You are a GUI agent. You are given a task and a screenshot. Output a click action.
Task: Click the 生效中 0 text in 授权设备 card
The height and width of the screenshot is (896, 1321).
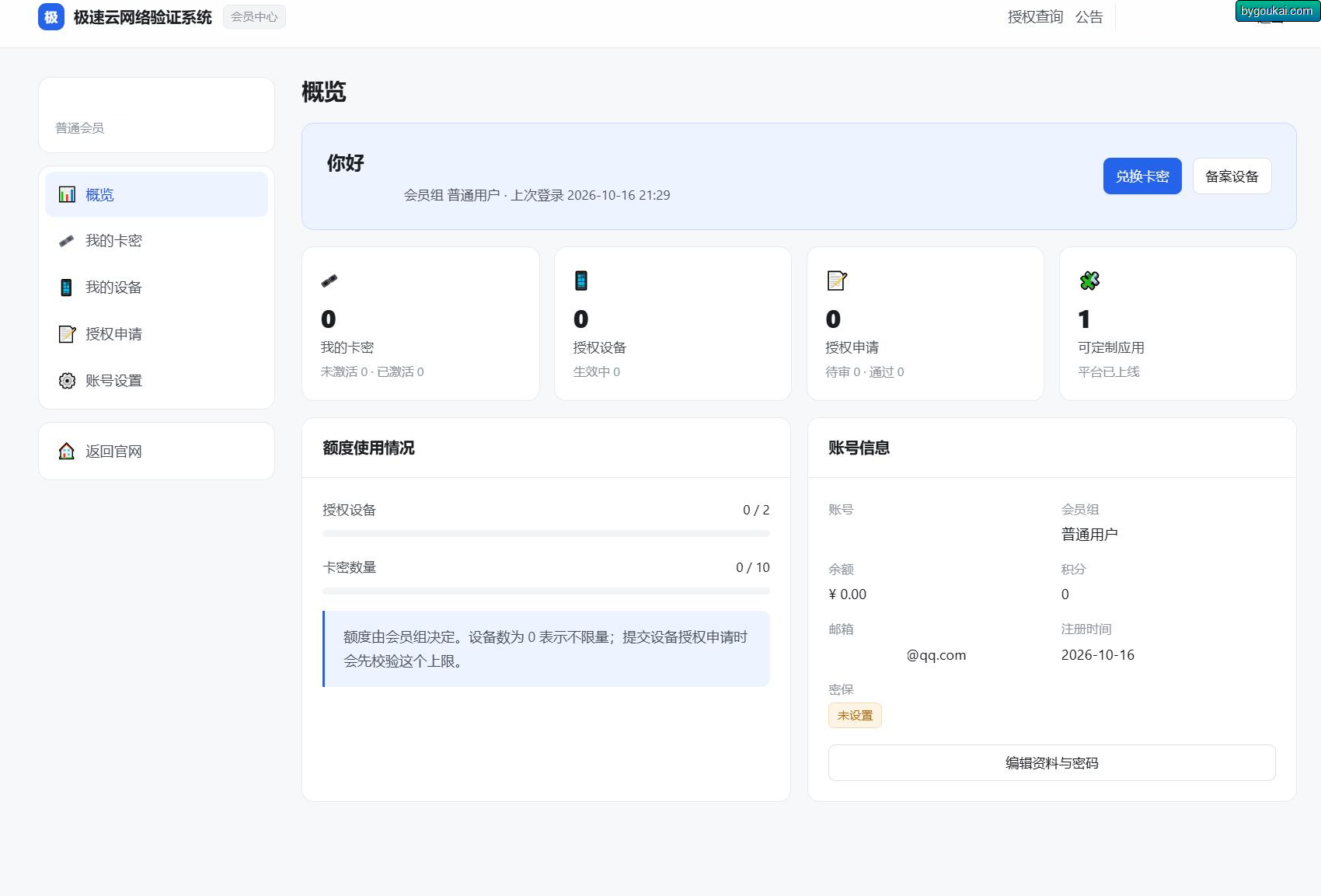[x=597, y=372]
